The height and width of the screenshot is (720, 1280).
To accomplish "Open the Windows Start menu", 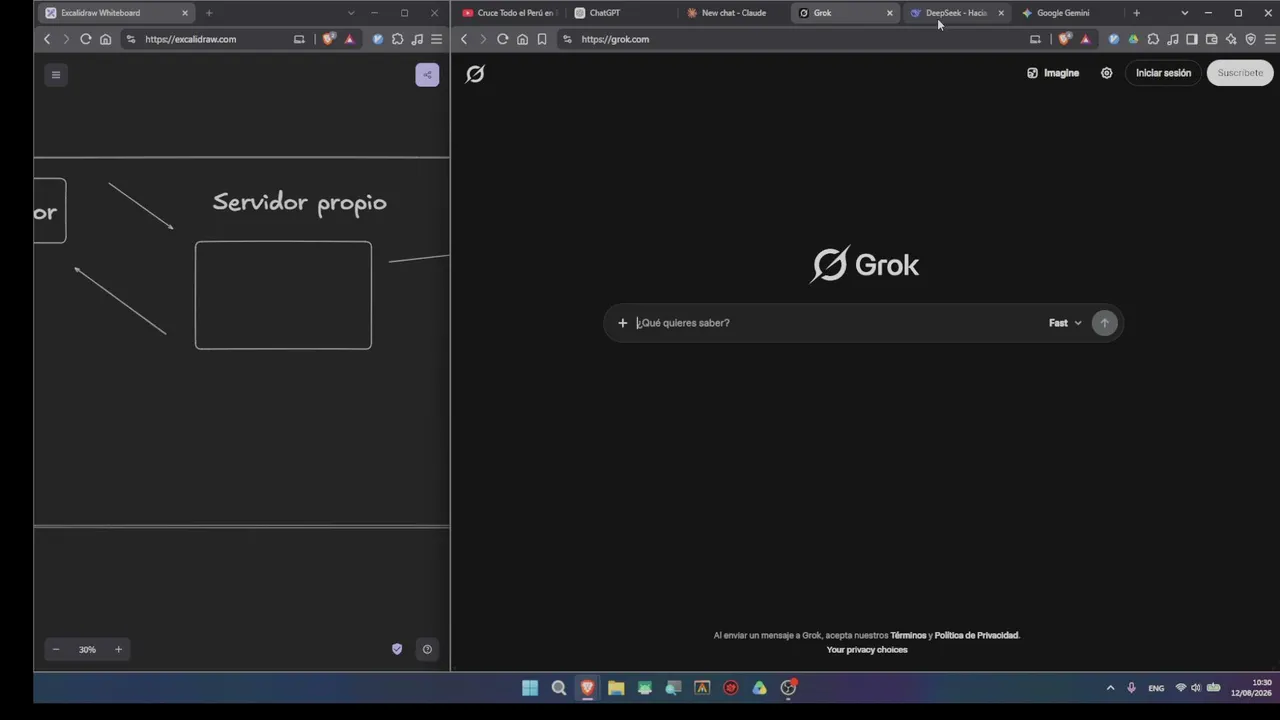I will coord(530,688).
